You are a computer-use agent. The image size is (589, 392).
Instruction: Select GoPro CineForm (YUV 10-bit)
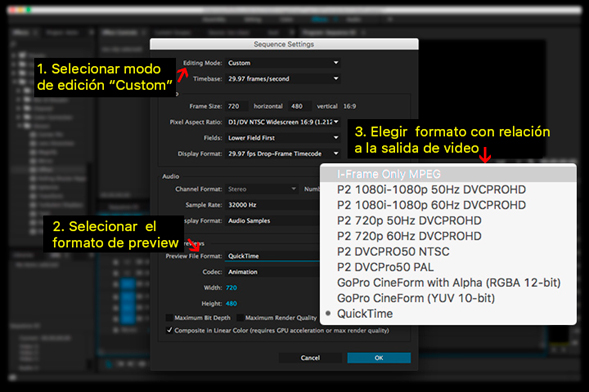point(448,298)
